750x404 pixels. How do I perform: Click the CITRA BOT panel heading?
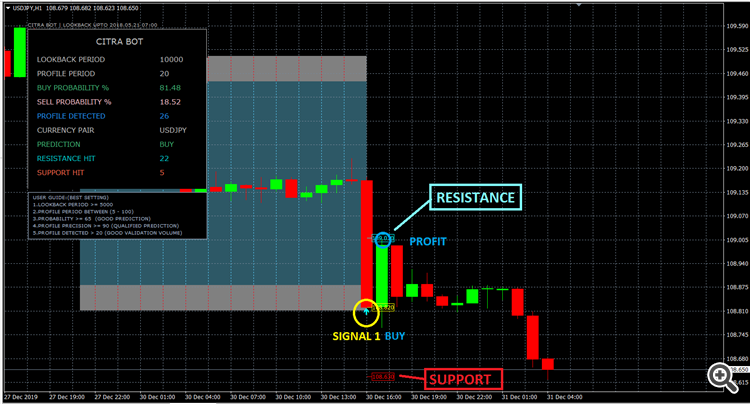click(x=120, y=42)
